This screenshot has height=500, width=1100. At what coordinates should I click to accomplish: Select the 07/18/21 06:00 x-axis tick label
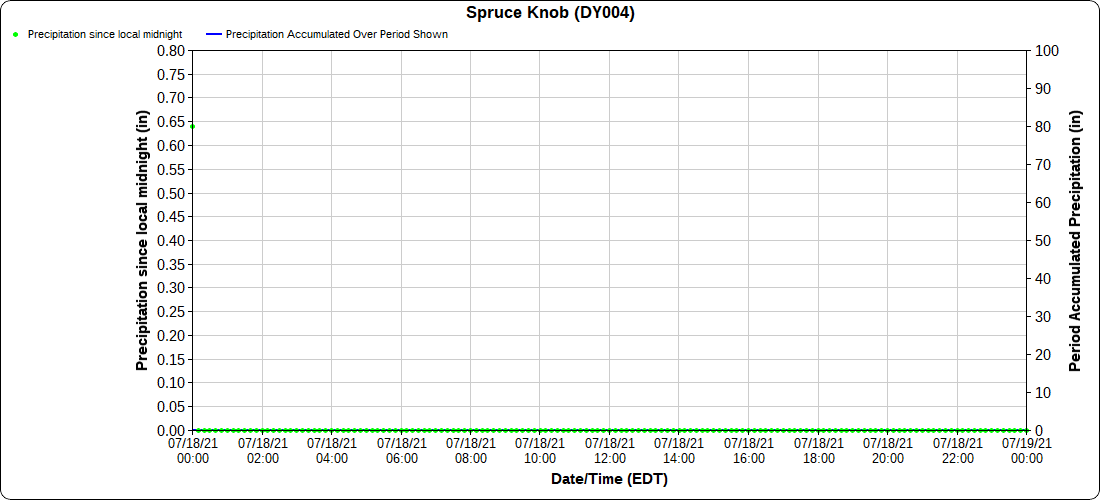click(401, 450)
